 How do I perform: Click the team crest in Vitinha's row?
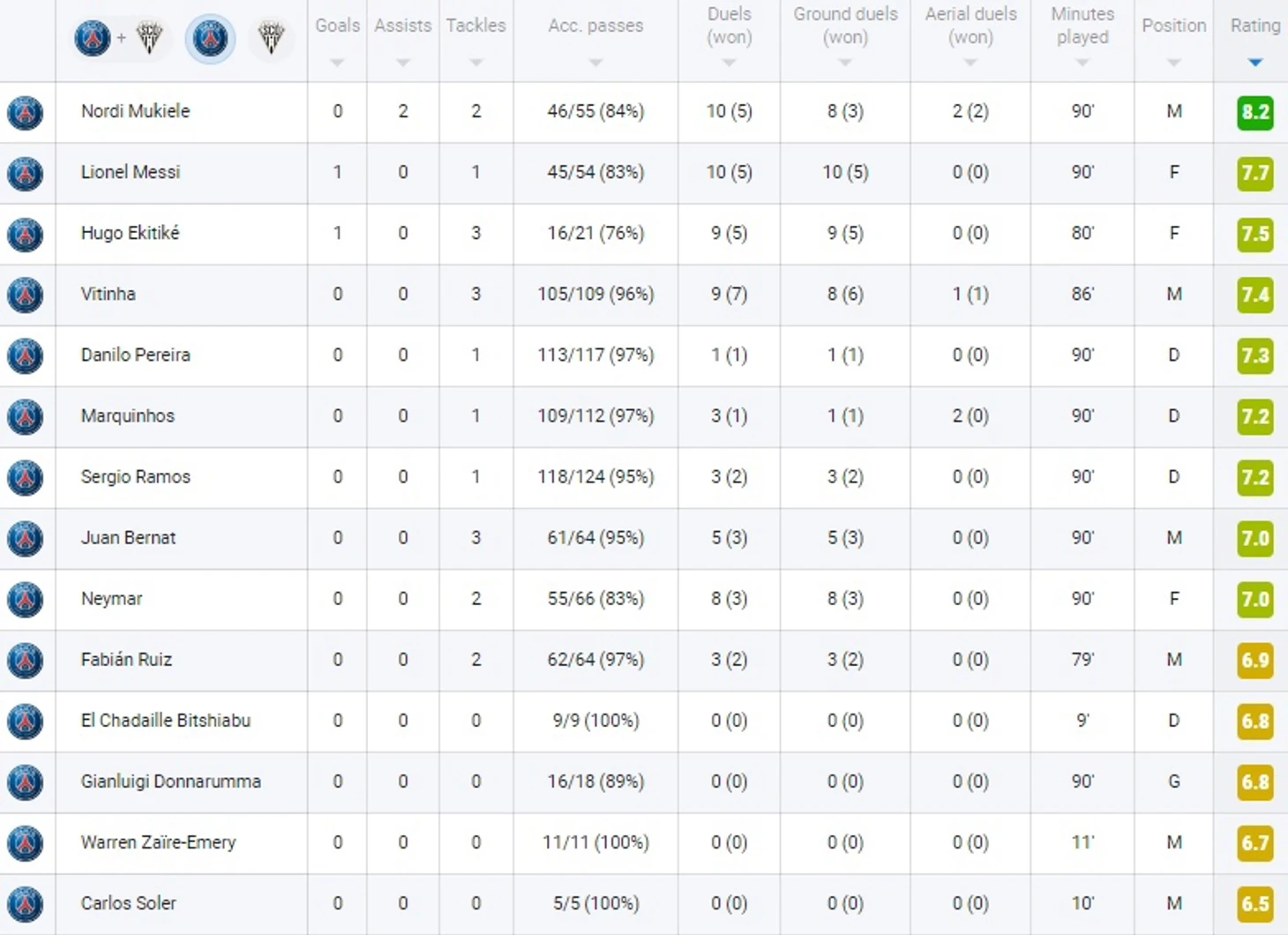26,295
